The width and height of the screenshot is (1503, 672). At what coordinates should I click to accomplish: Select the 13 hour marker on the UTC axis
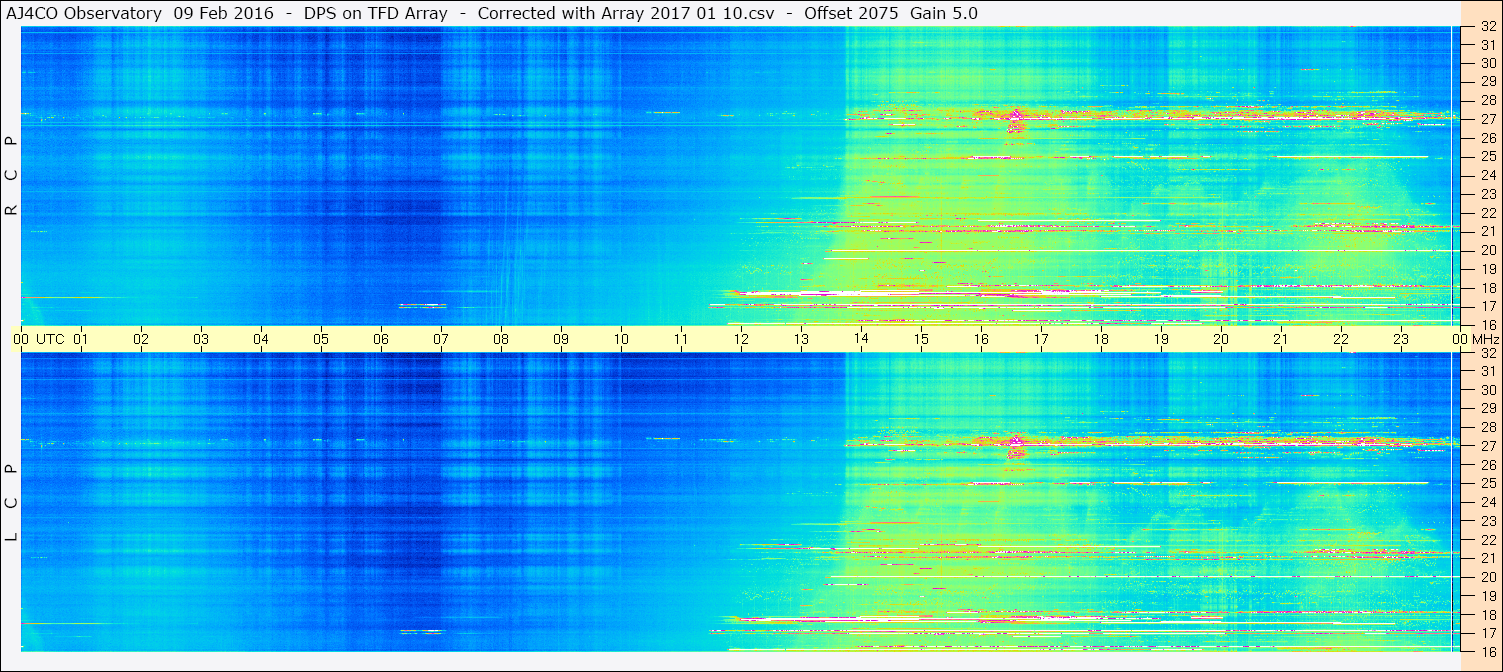801,339
